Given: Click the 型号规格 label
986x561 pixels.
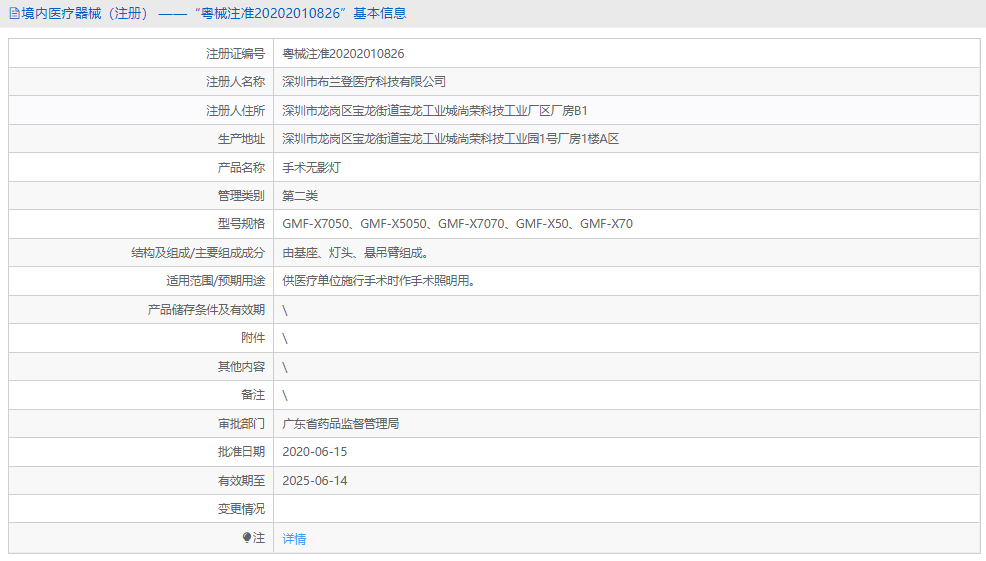Looking at the screenshot, I should 241,224.
